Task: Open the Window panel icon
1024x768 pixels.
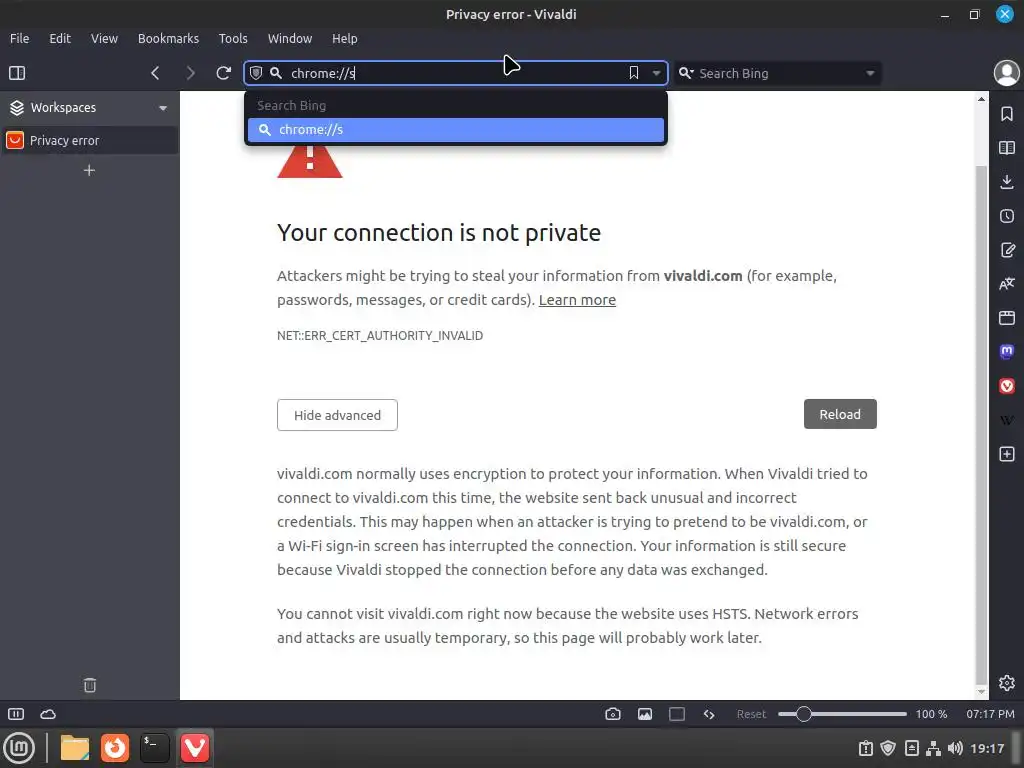Action: click(x=1006, y=318)
